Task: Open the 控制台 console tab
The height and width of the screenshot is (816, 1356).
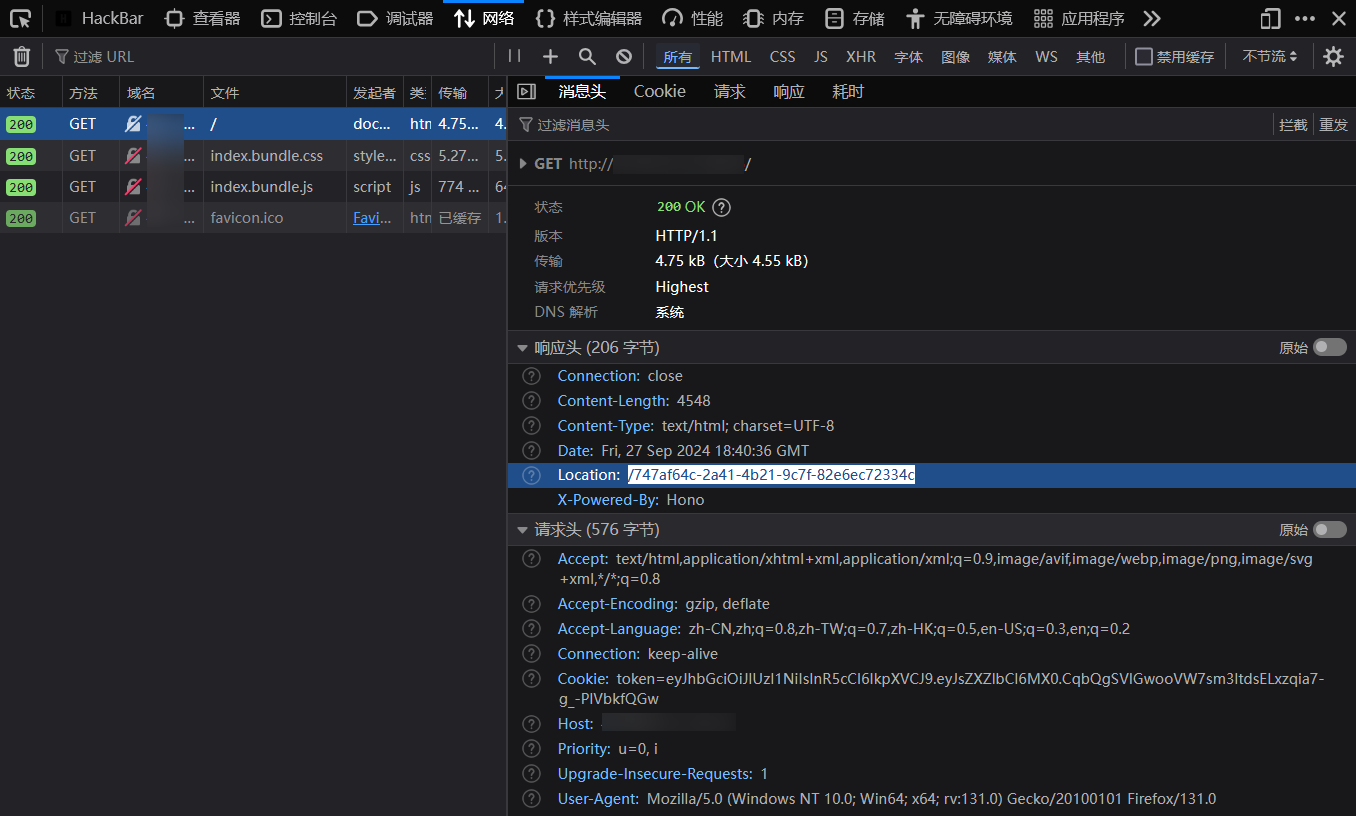Action: (x=300, y=18)
